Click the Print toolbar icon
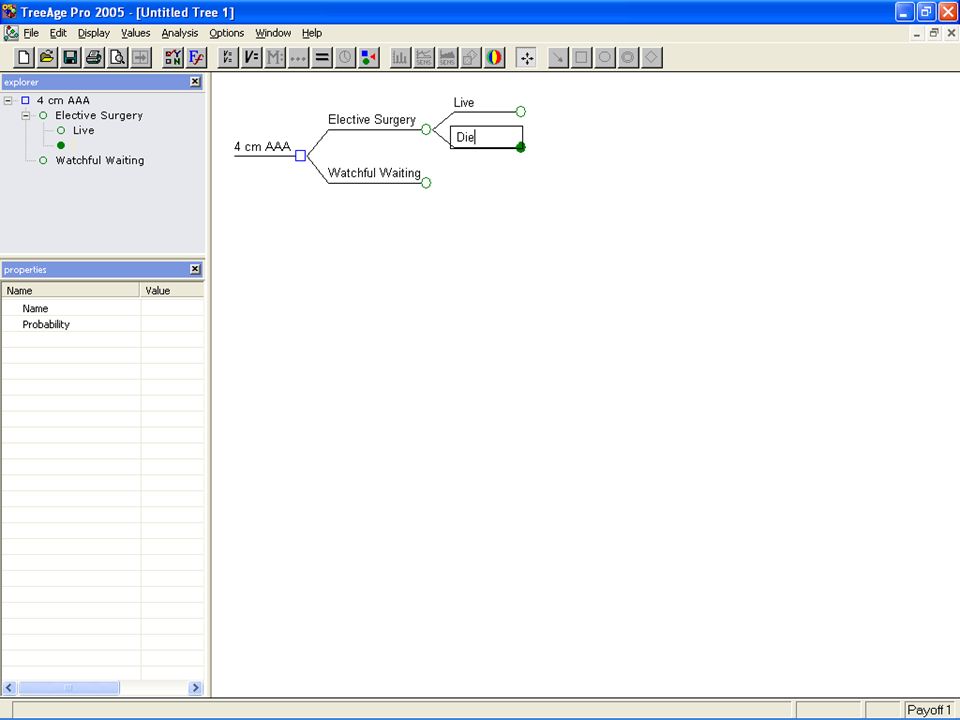 [x=94, y=58]
